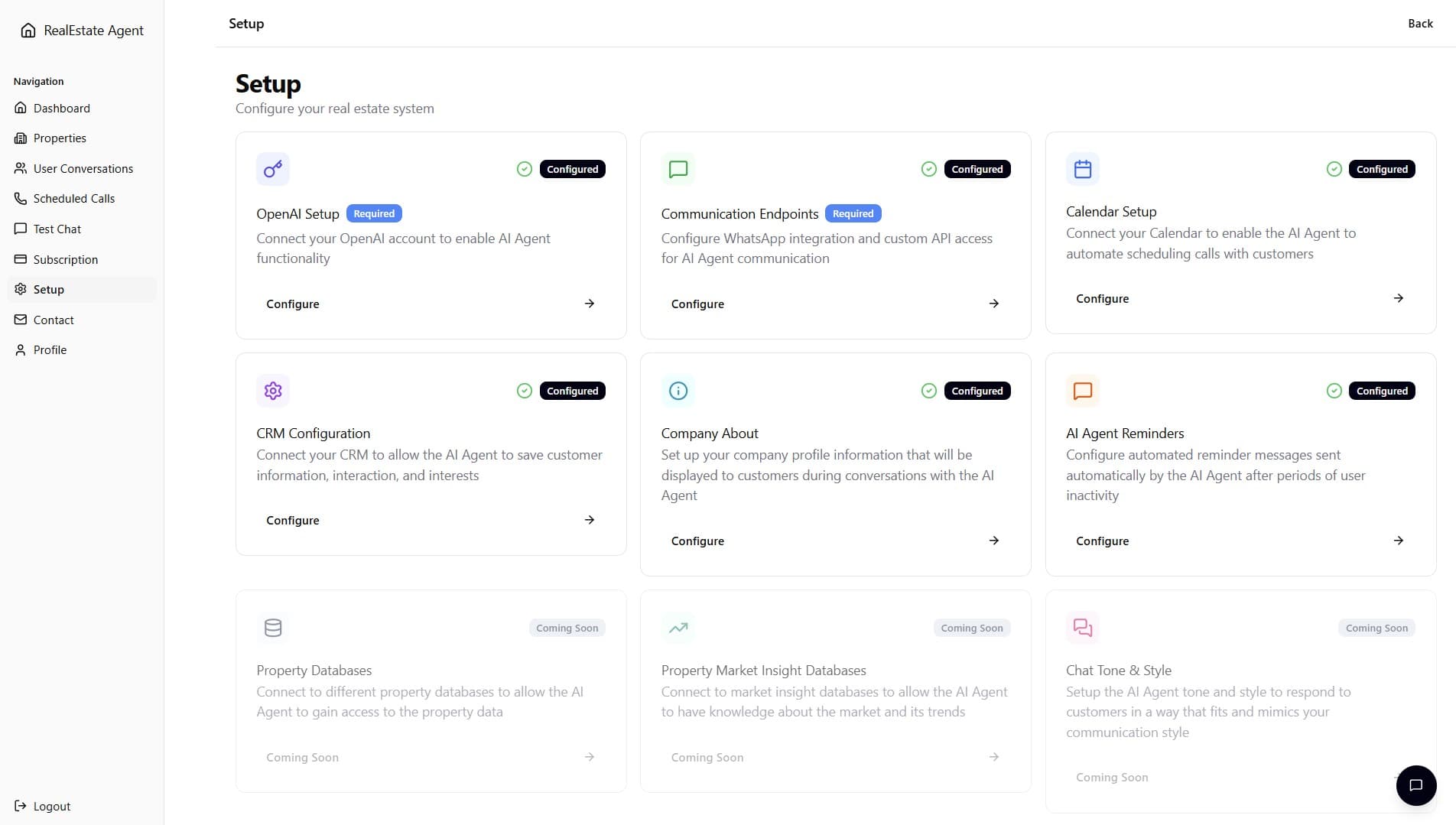Click the RealEstate Agent brand title
The image size is (1456, 825).
tap(93, 31)
